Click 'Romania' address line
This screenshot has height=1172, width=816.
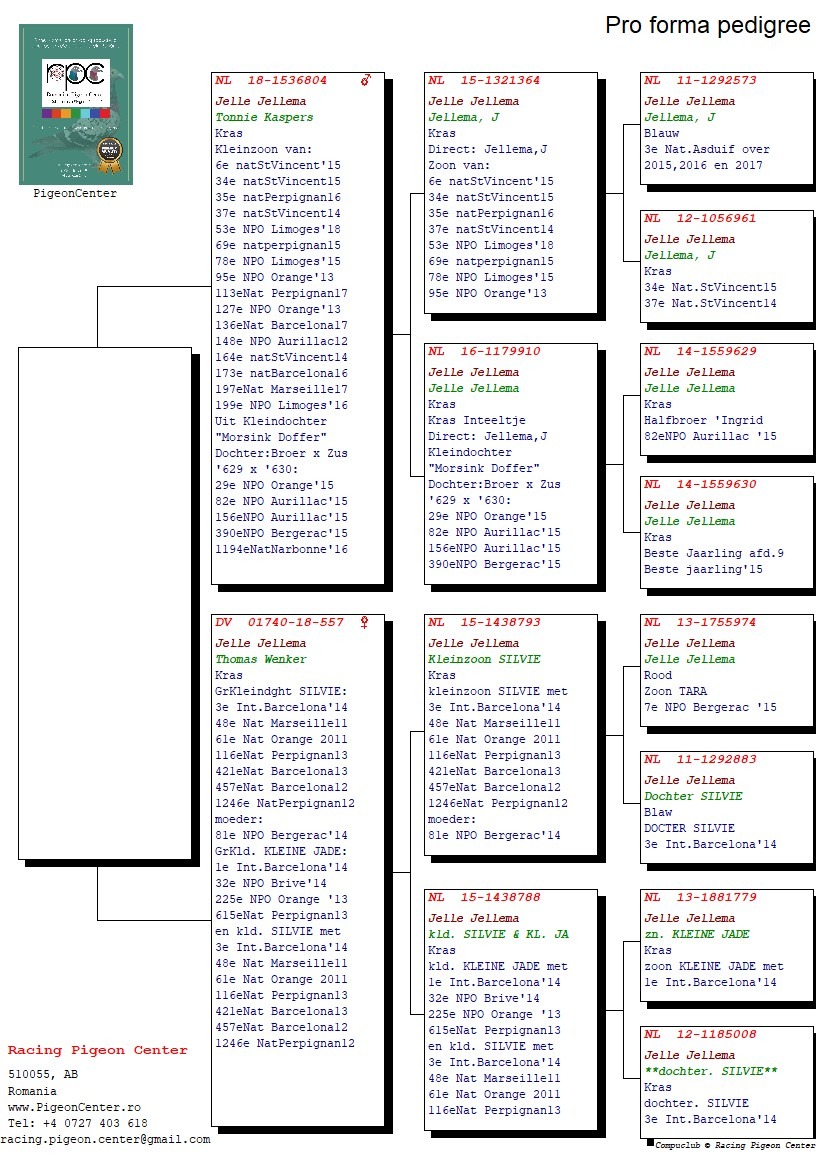(32, 1091)
